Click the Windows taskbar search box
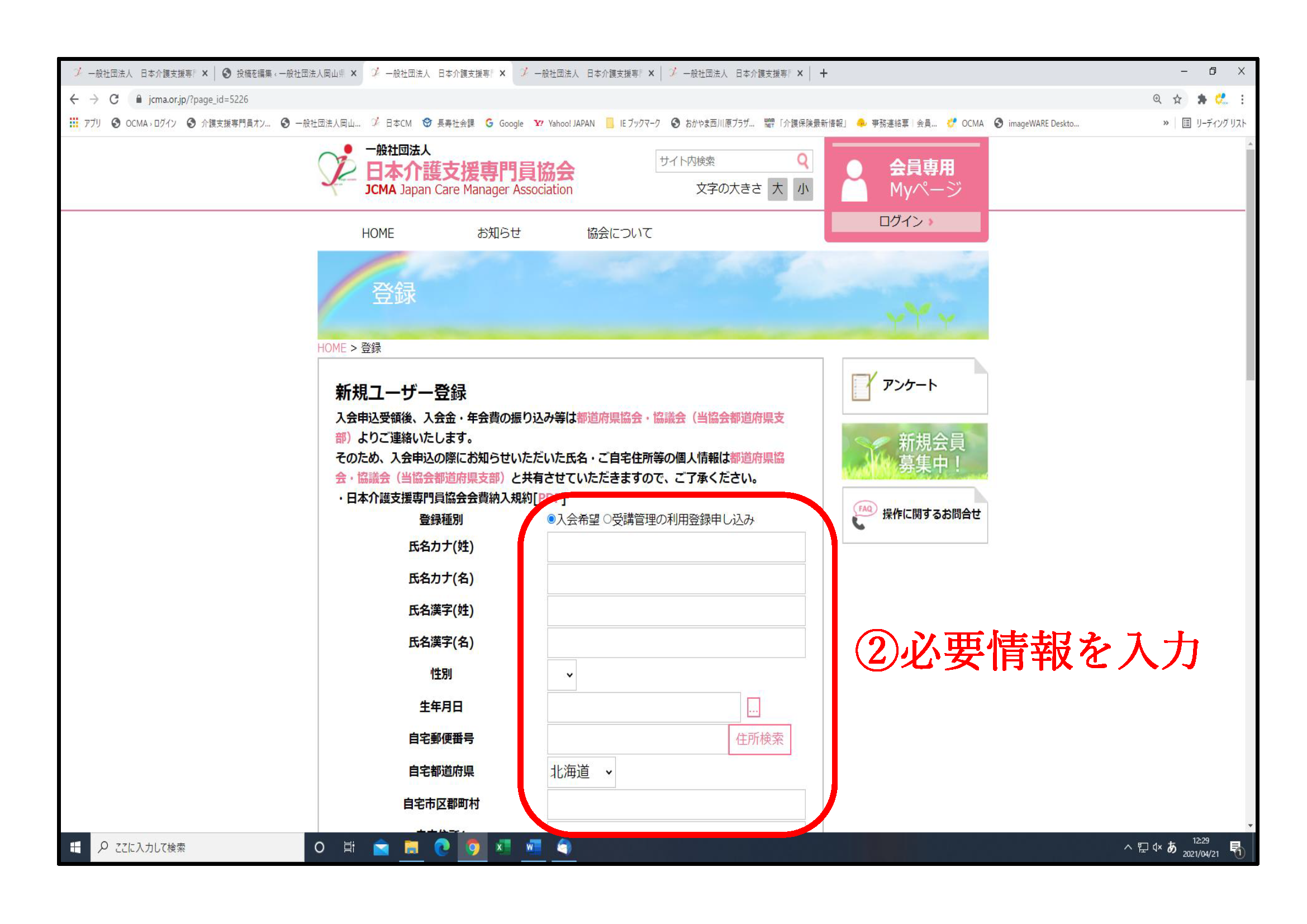This screenshot has width=1307, height=924. pos(197,847)
